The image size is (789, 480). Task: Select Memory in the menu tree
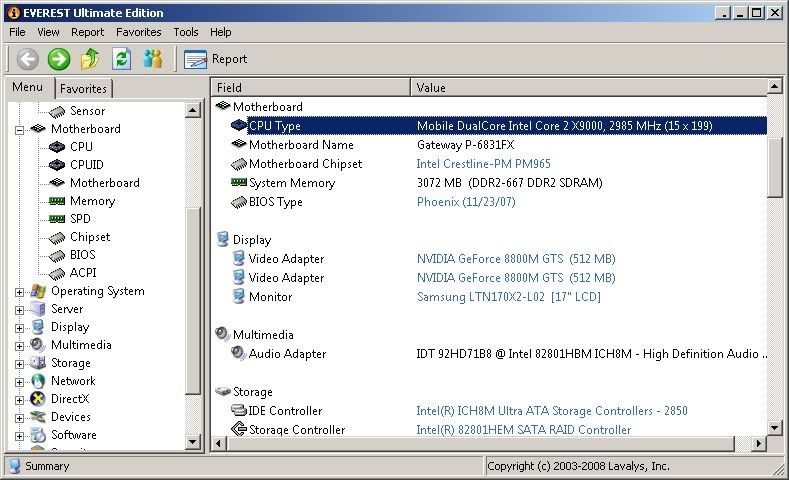(92, 201)
